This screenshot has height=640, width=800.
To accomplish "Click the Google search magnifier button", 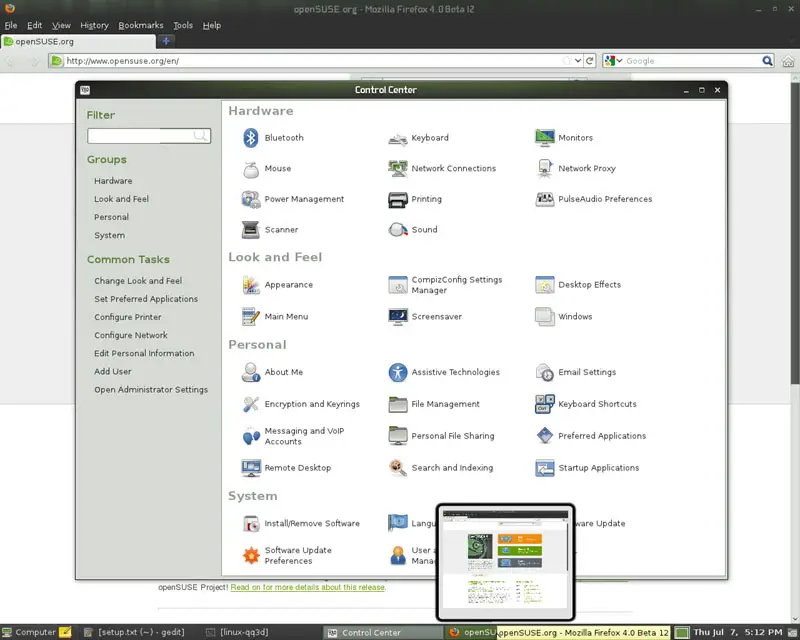I will [767, 61].
